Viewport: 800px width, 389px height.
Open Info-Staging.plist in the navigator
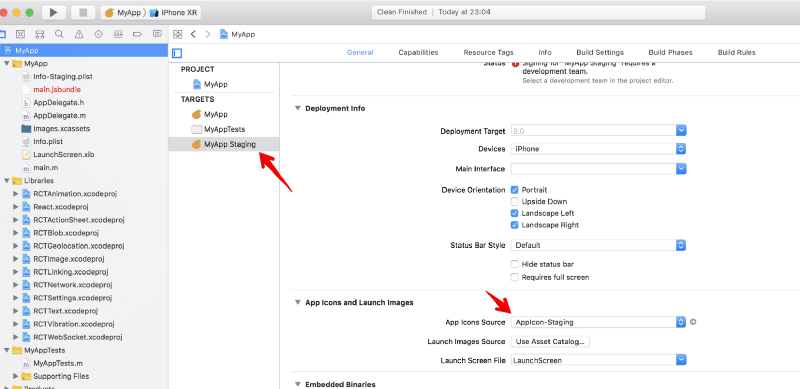tap(63, 77)
